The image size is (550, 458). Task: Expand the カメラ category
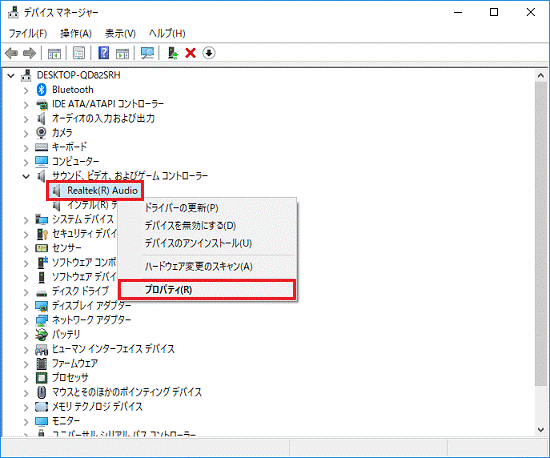26,134
